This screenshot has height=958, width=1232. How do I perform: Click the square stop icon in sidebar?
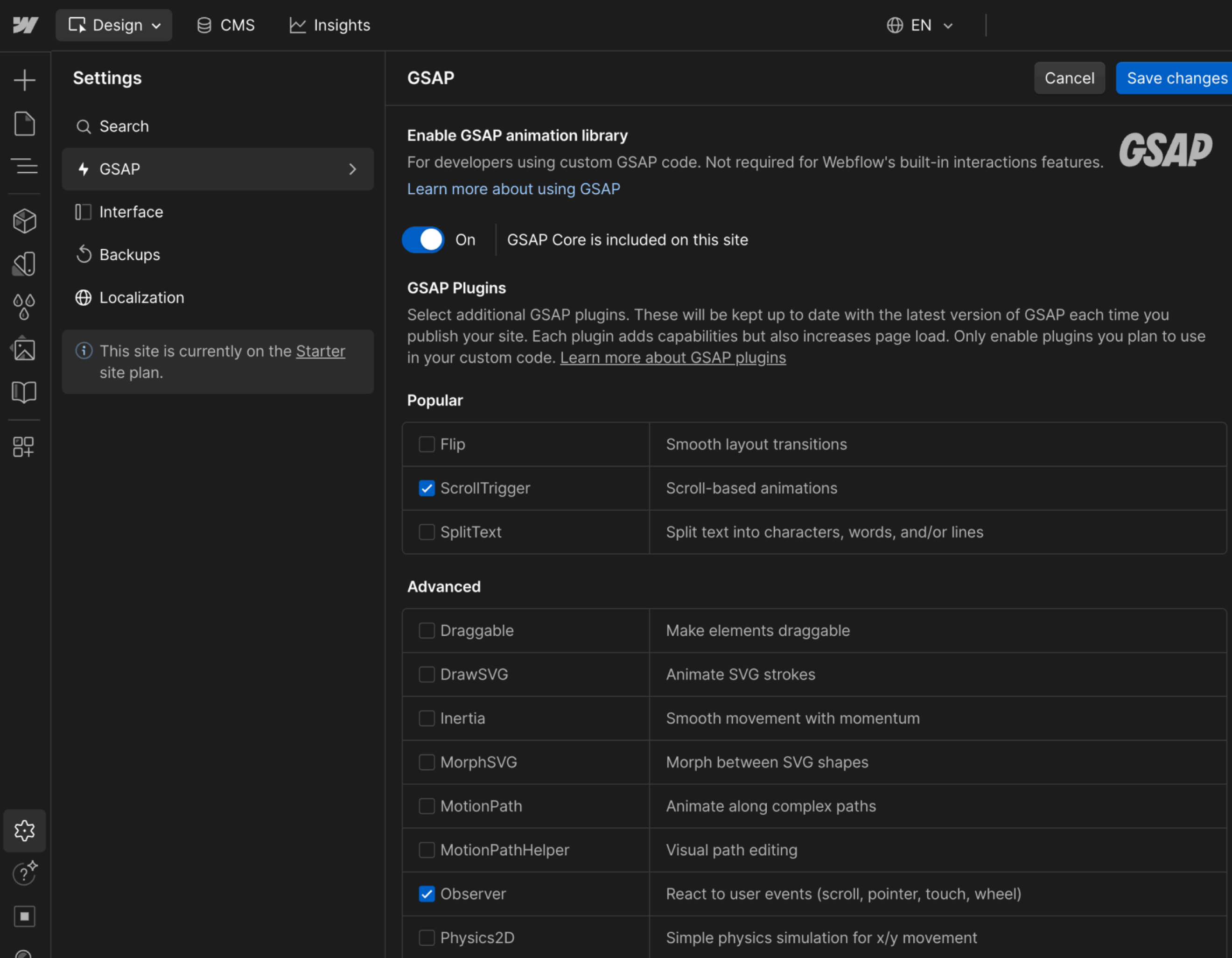tap(24, 916)
